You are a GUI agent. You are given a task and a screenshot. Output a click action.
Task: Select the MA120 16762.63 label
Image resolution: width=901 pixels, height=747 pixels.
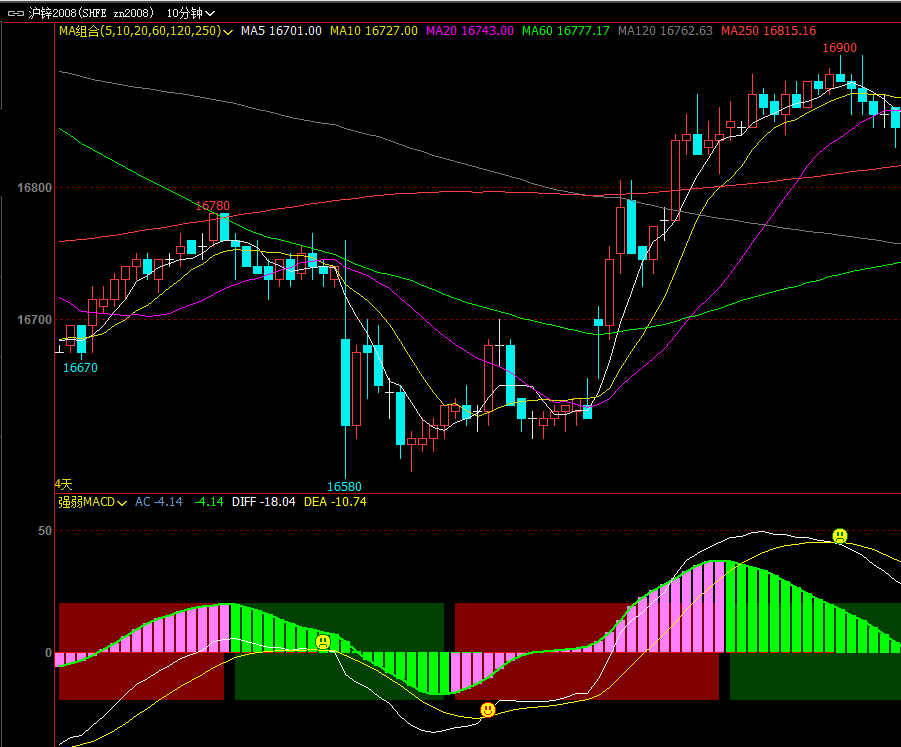665,31
